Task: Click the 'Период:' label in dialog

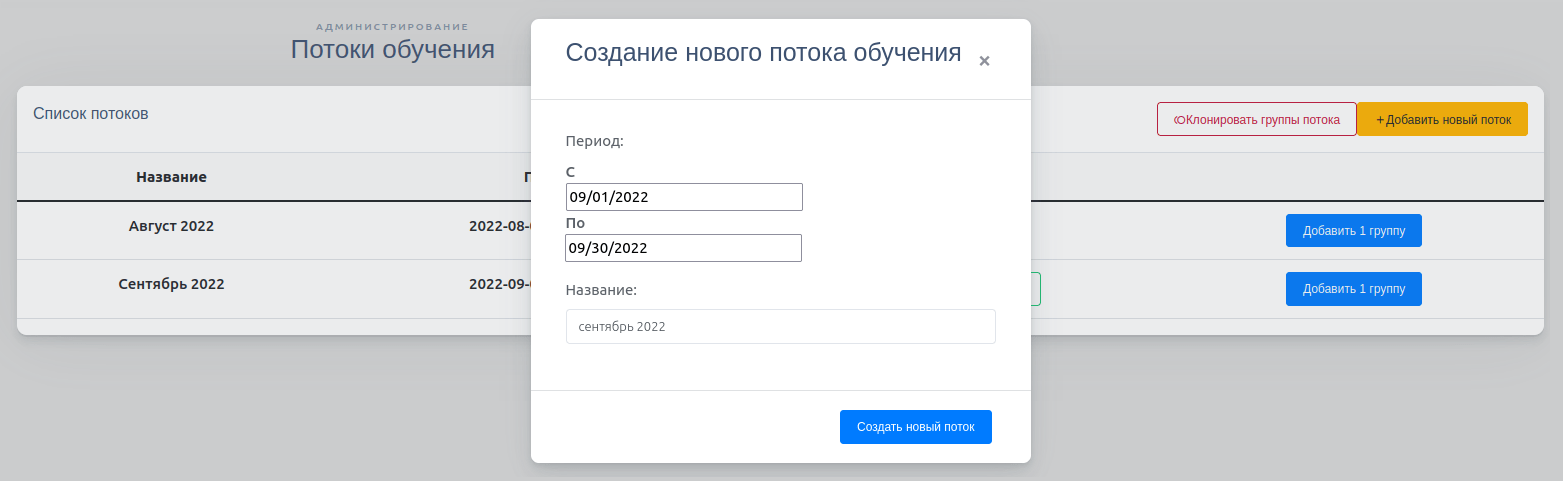Action: 595,141
